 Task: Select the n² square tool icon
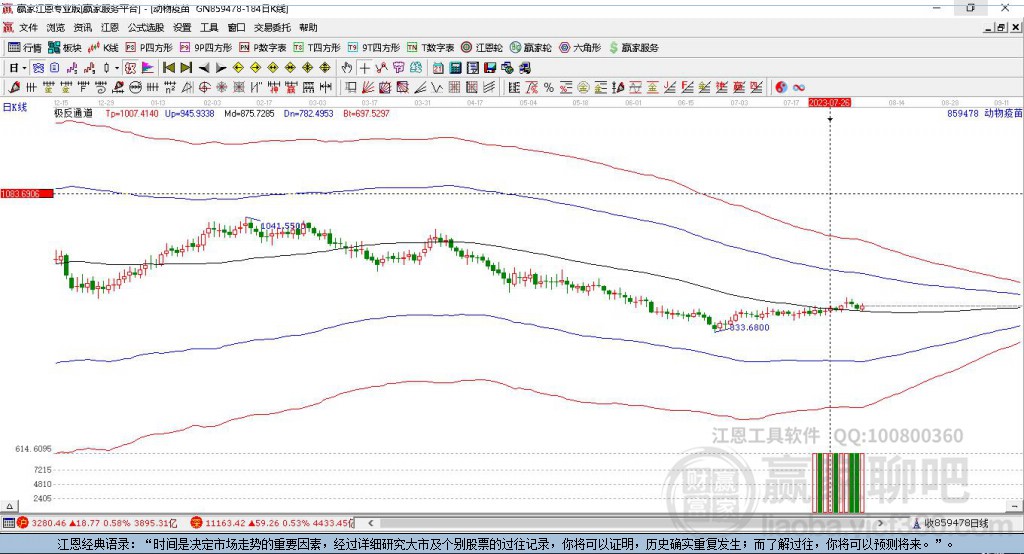point(170,88)
